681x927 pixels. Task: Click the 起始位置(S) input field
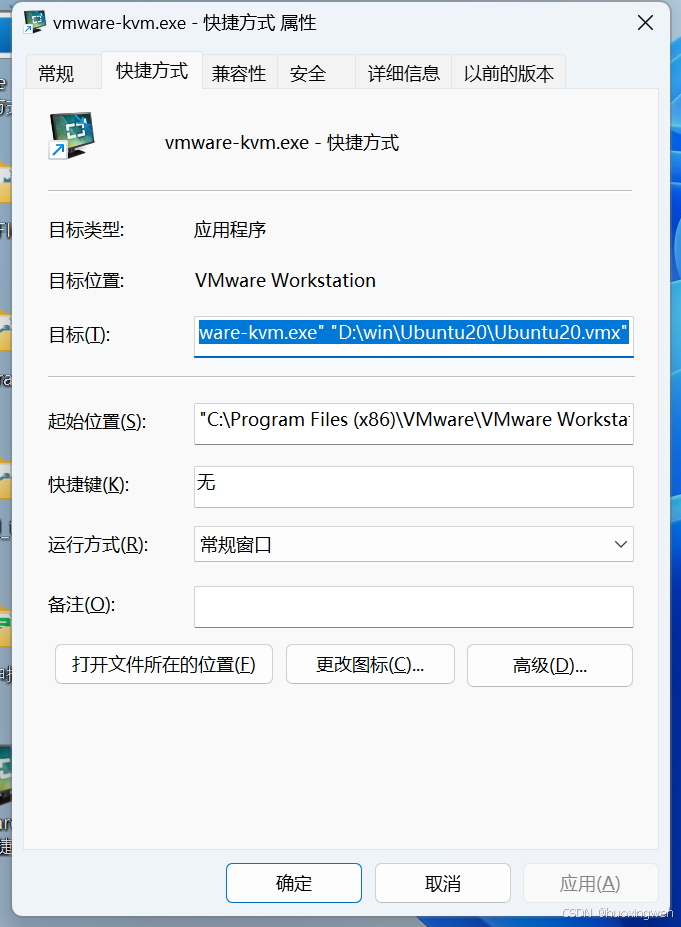pyautogui.click(x=414, y=423)
